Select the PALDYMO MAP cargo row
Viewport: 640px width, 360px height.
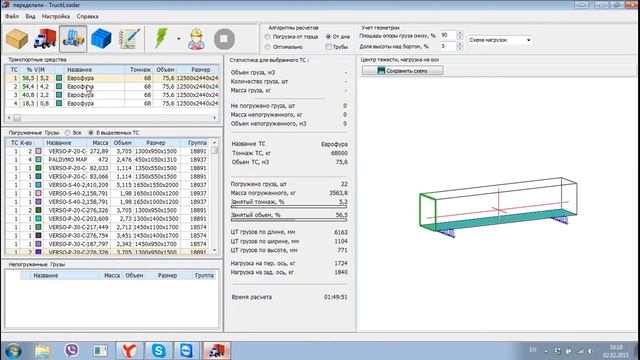pyautogui.click(x=108, y=160)
